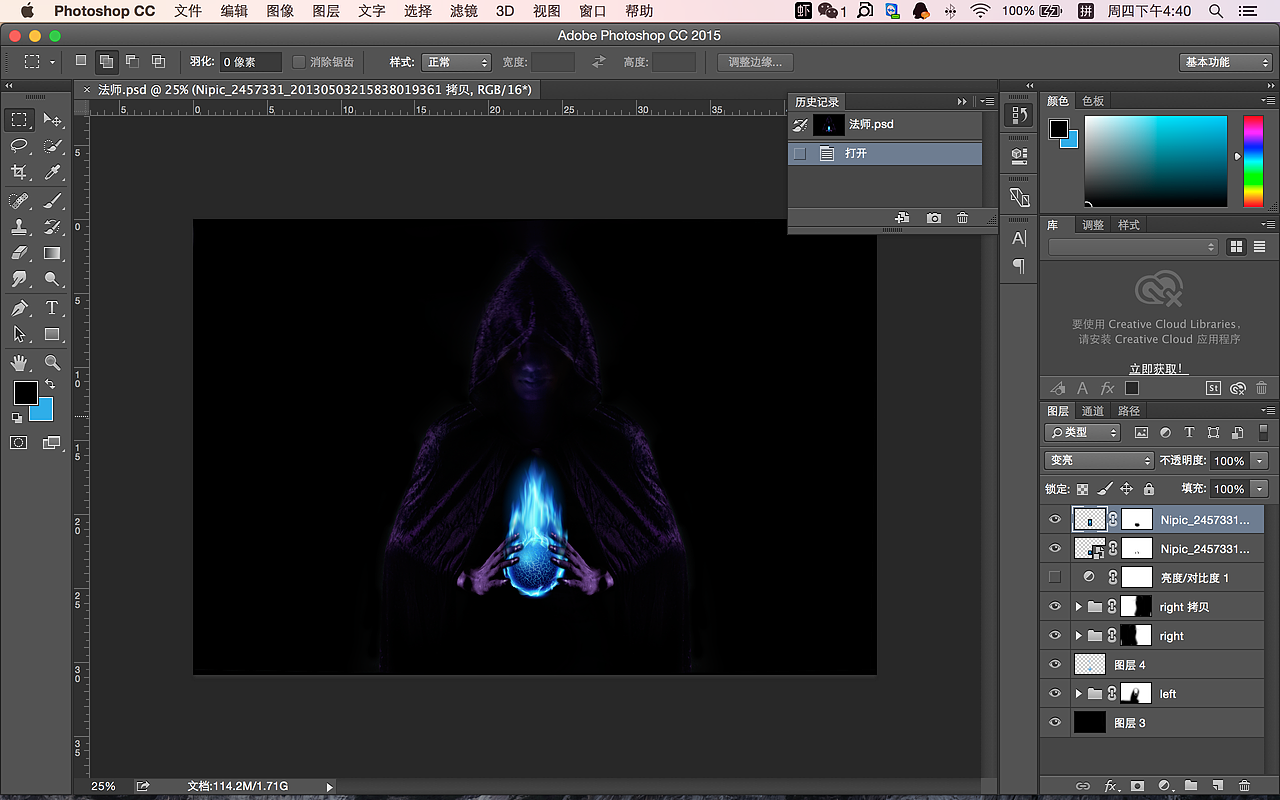1280x800 pixels.
Task: Open the layer filter type dropdown
Action: tap(1083, 433)
